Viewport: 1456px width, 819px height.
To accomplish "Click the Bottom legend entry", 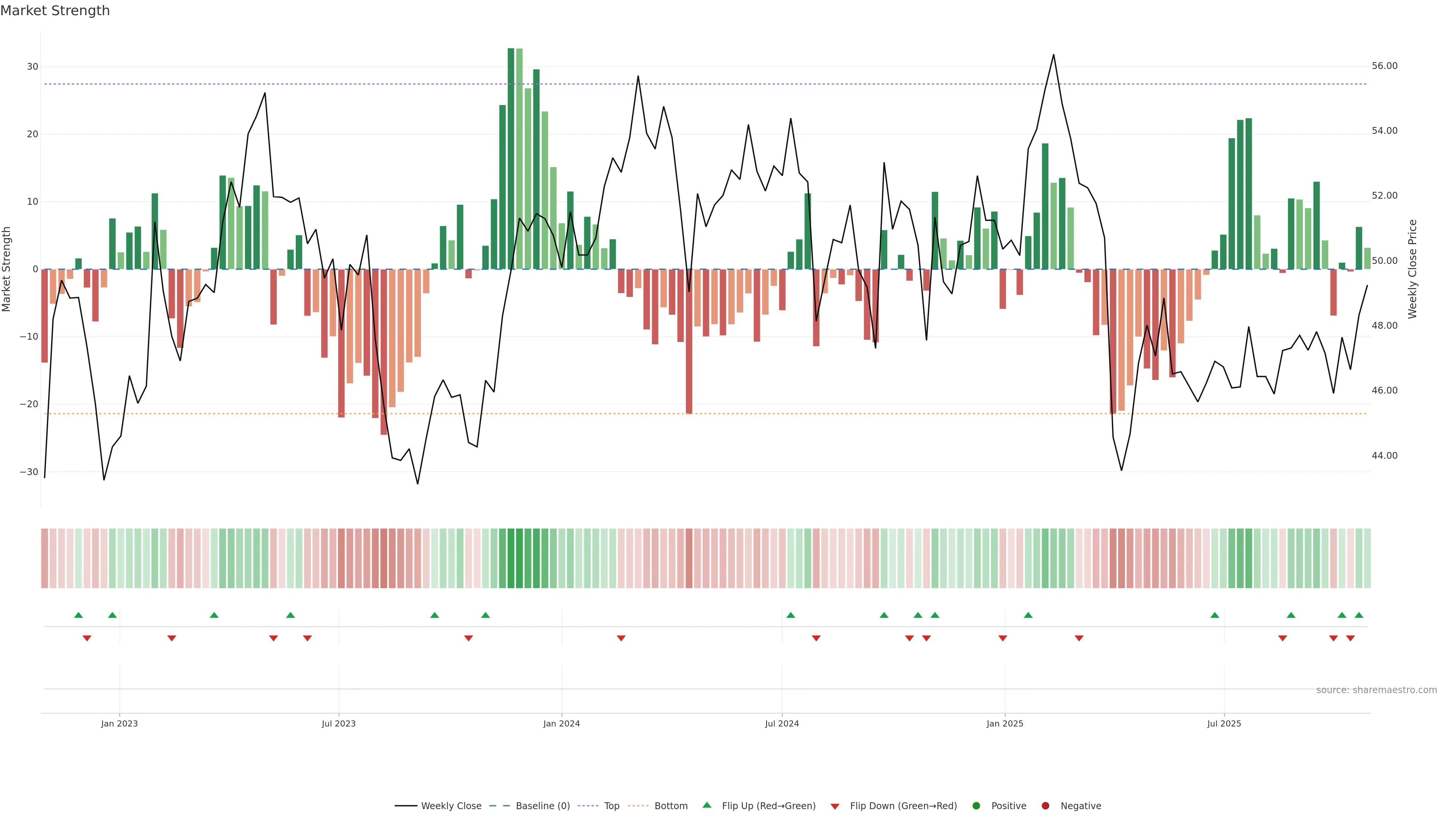I will (670, 806).
